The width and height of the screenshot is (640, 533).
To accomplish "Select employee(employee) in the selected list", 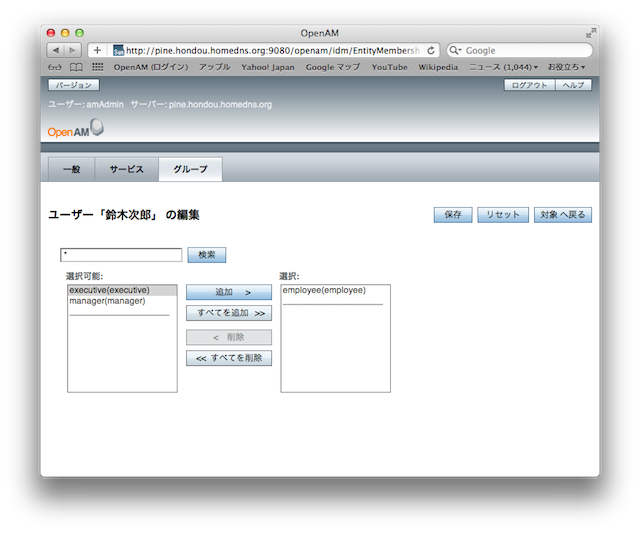I will (x=324, y=290).
